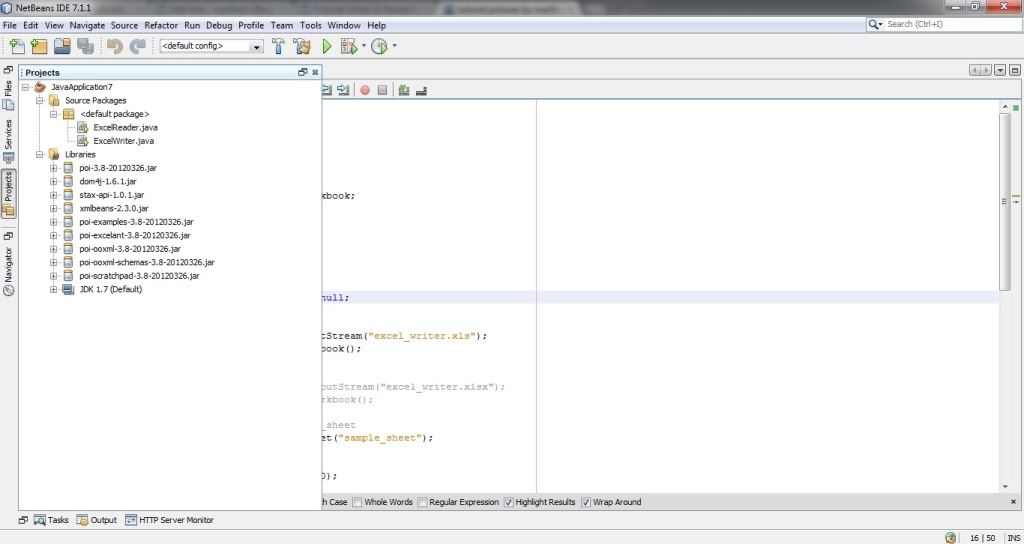Viewport: 1024px width, 544px height.
Task: Click the Save All toolbar icon
Action: [86, 46]
